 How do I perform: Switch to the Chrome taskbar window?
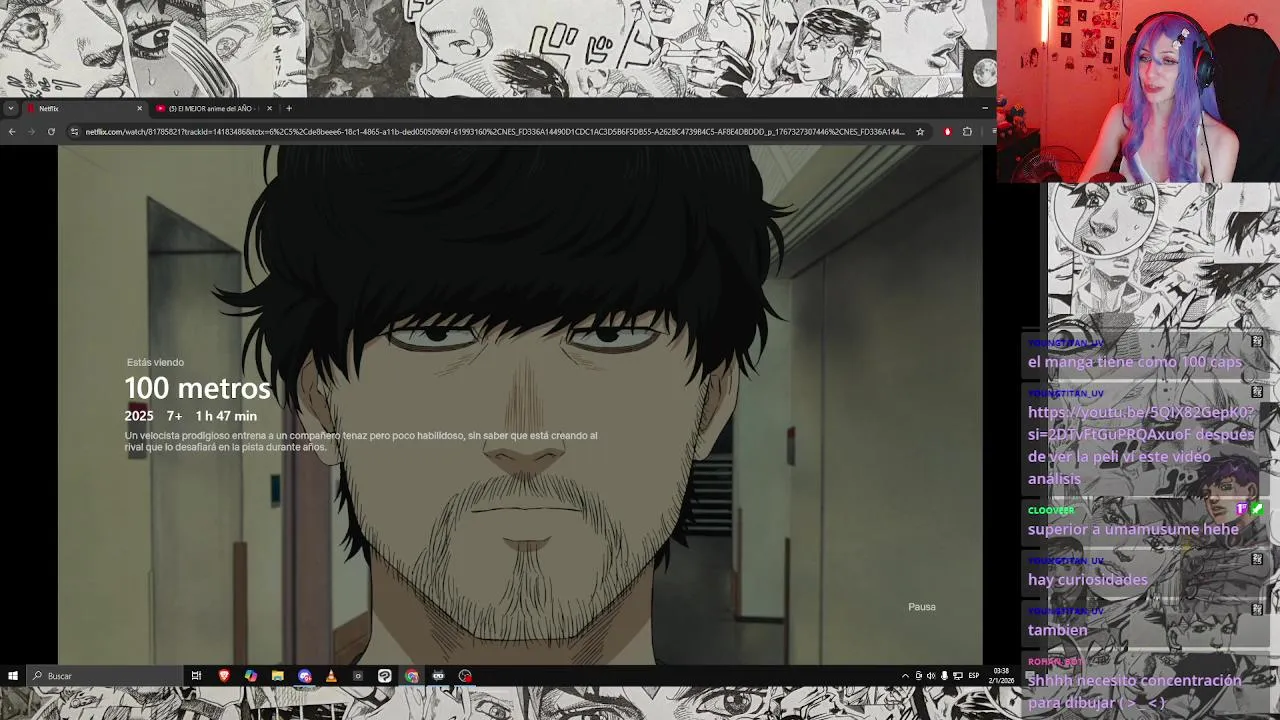point(411,676)
